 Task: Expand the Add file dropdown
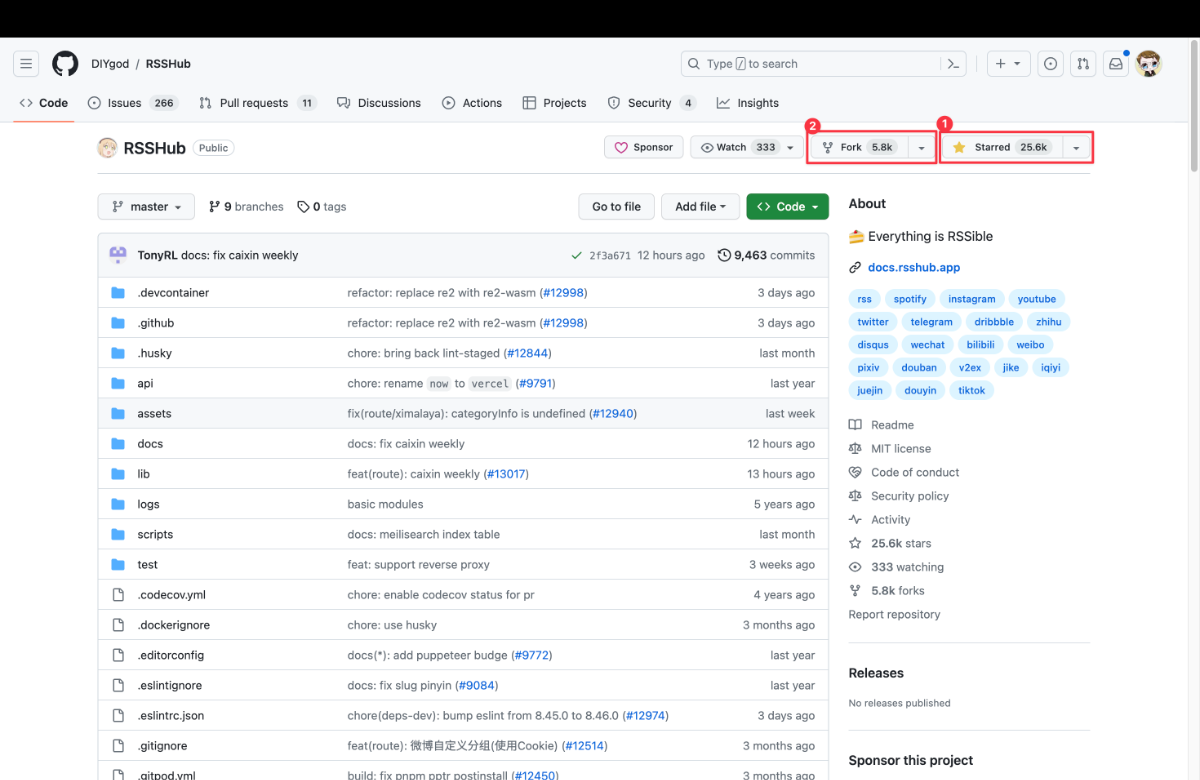click(x=700, y=207)
